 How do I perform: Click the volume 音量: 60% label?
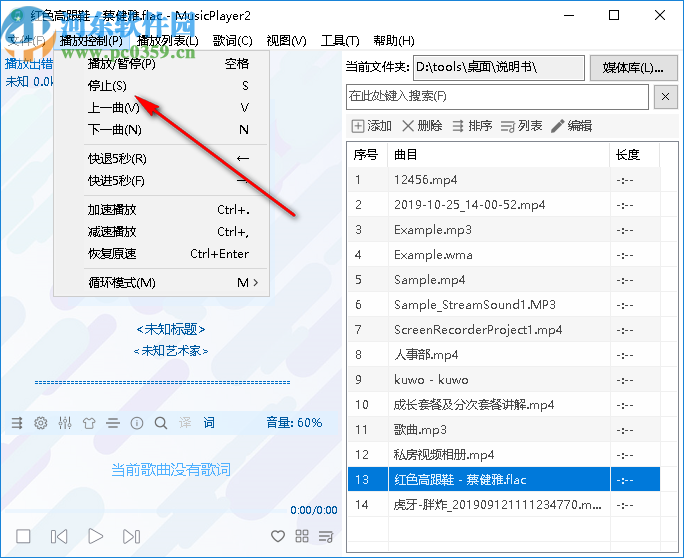(x=294, y=423)
